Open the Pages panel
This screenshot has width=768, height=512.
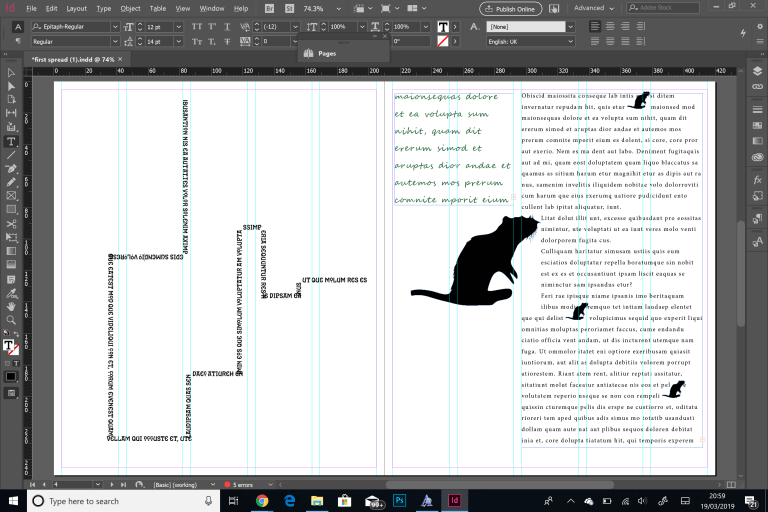327,53
